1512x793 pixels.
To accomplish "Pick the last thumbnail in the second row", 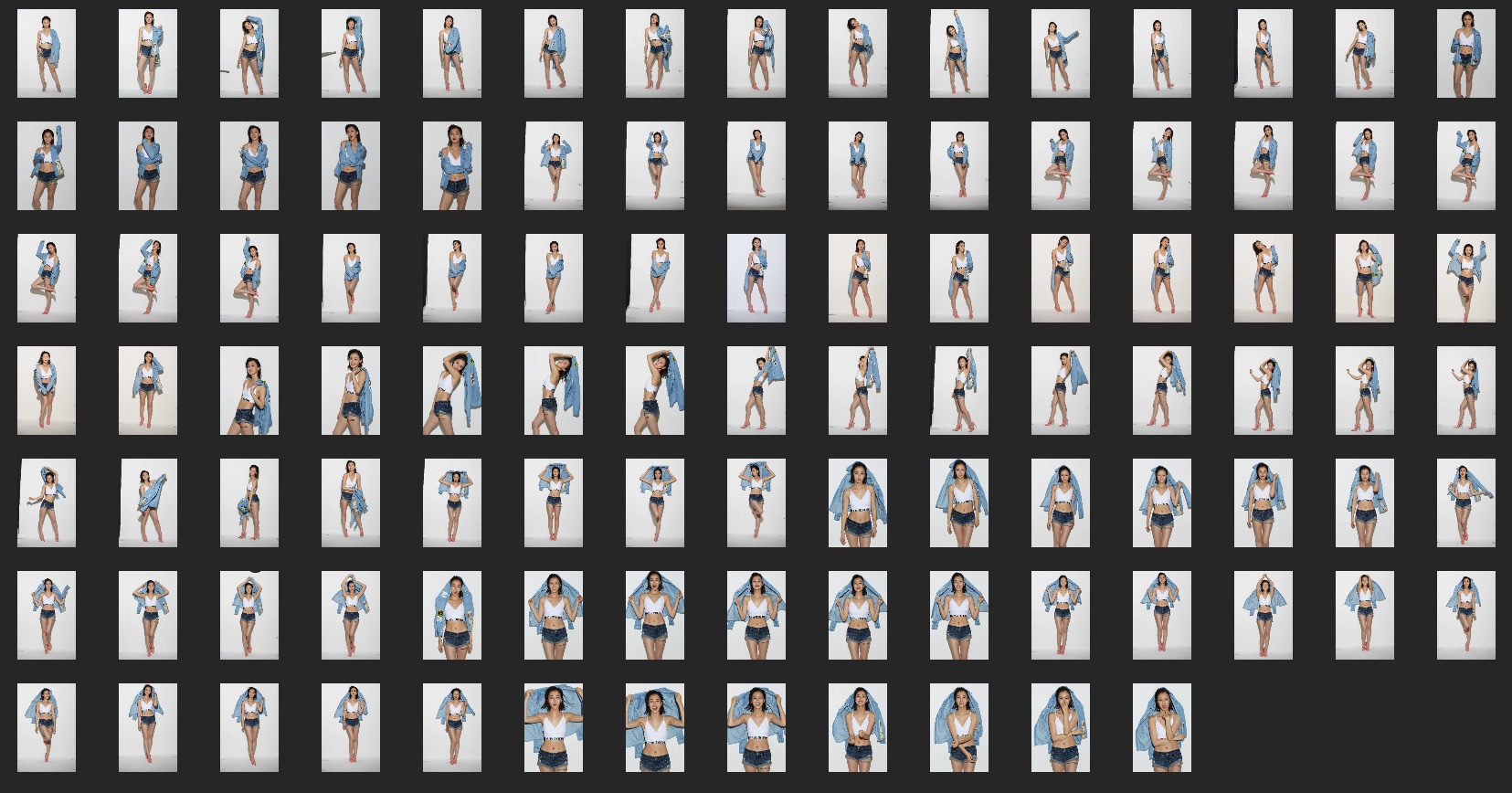I will pos(1466,166).
